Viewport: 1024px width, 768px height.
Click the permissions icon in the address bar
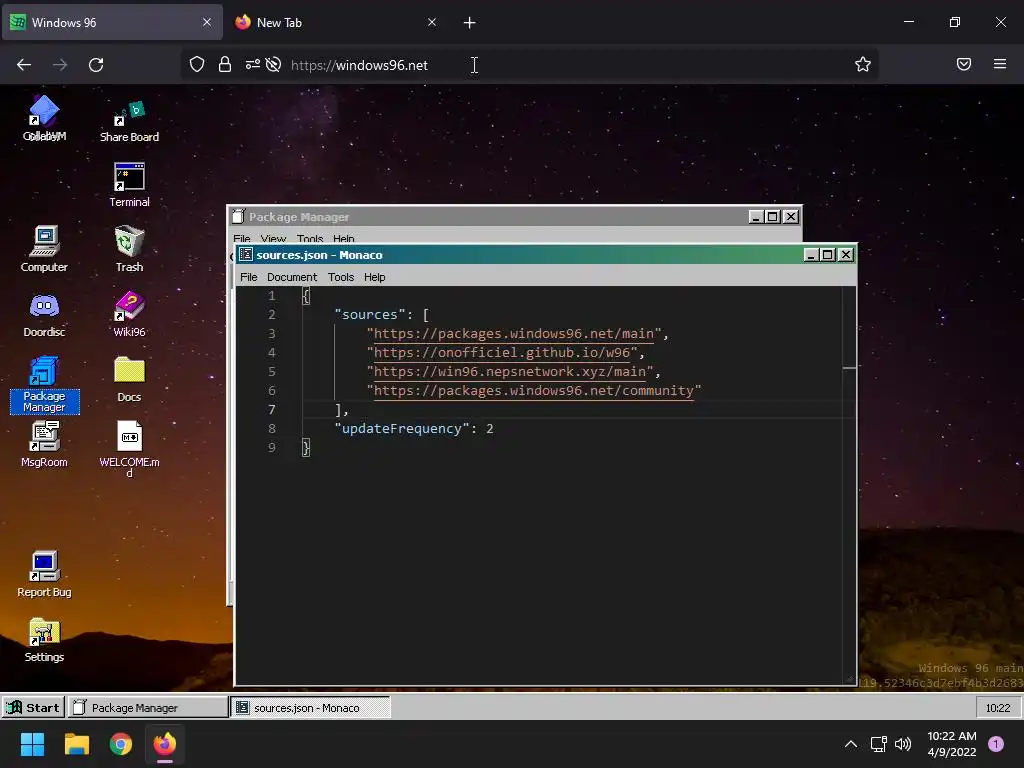[x=253, y=64]
